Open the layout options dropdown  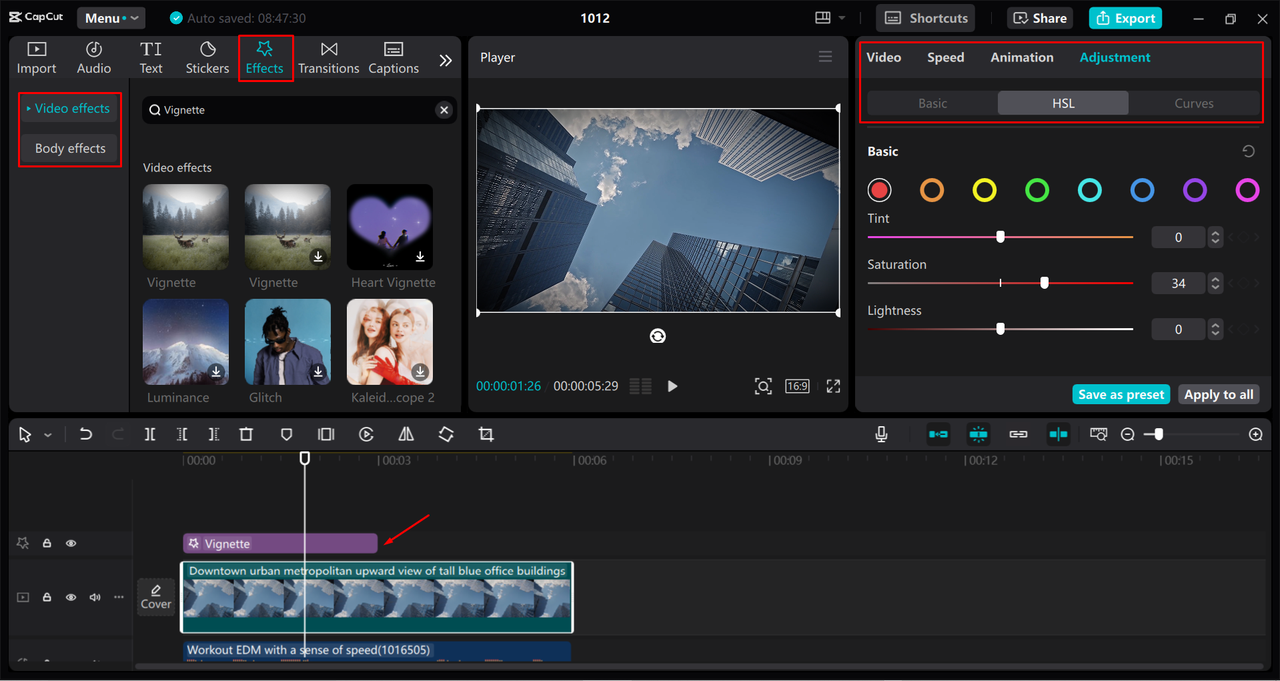click(x=830, y=18)
